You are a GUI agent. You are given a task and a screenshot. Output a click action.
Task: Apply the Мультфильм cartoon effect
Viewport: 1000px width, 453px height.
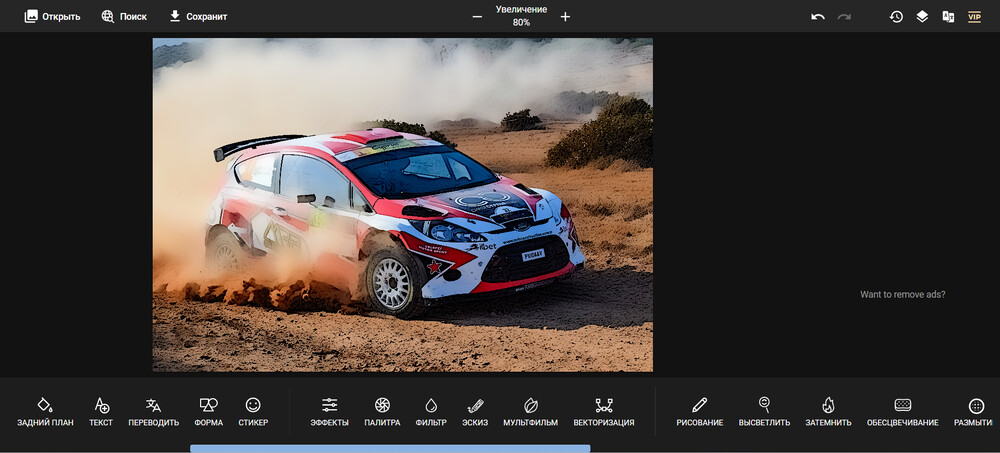click(531, 412)
